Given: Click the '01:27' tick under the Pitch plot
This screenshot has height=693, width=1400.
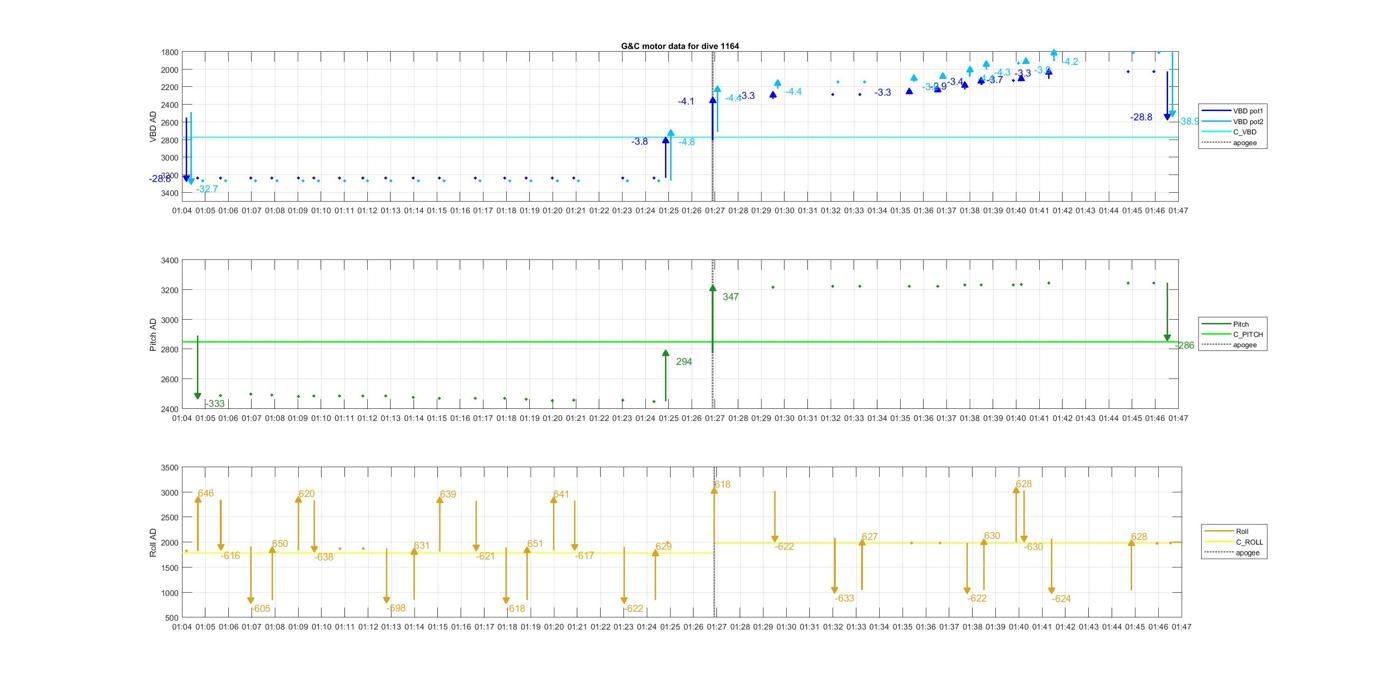Looking at the screenshot, I should coord(715,419).
